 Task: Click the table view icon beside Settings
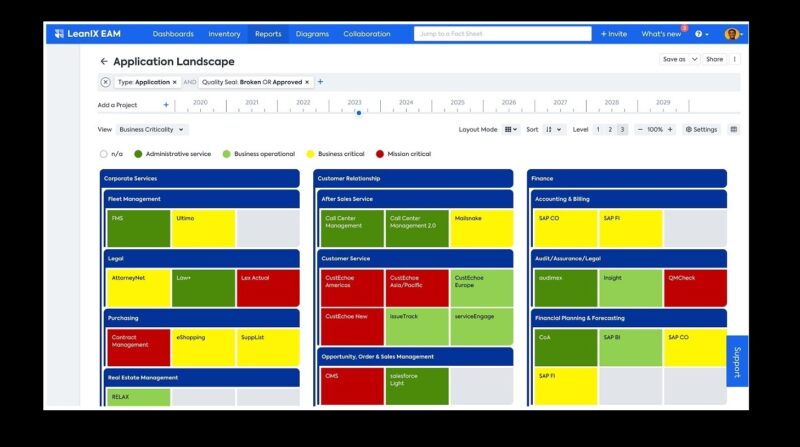click(734, 129)
